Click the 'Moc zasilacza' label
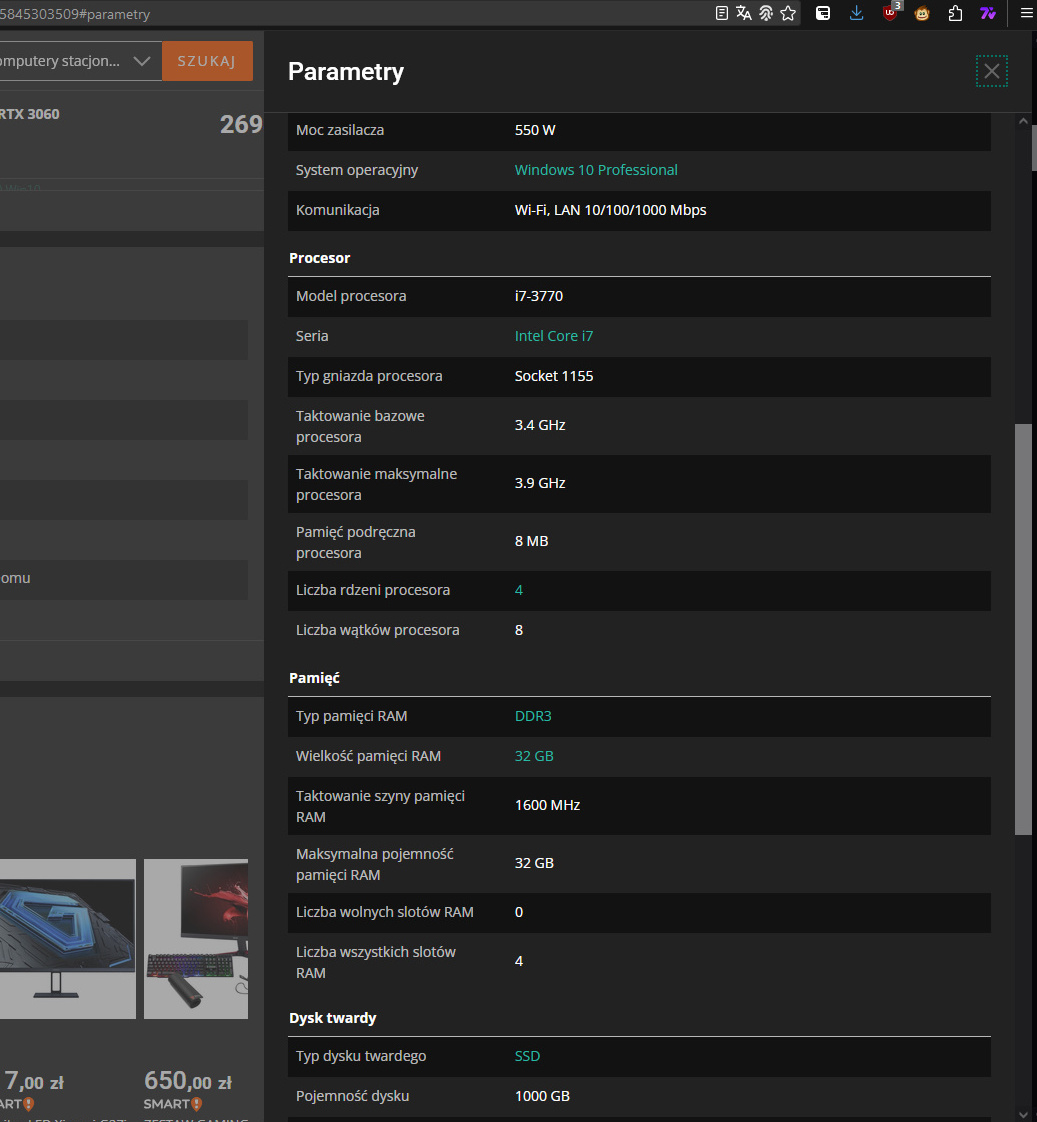 [x=340, y=130]
